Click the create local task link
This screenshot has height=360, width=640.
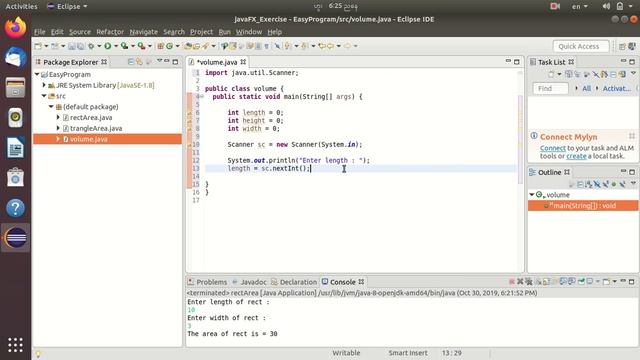[x=576, y=156]
